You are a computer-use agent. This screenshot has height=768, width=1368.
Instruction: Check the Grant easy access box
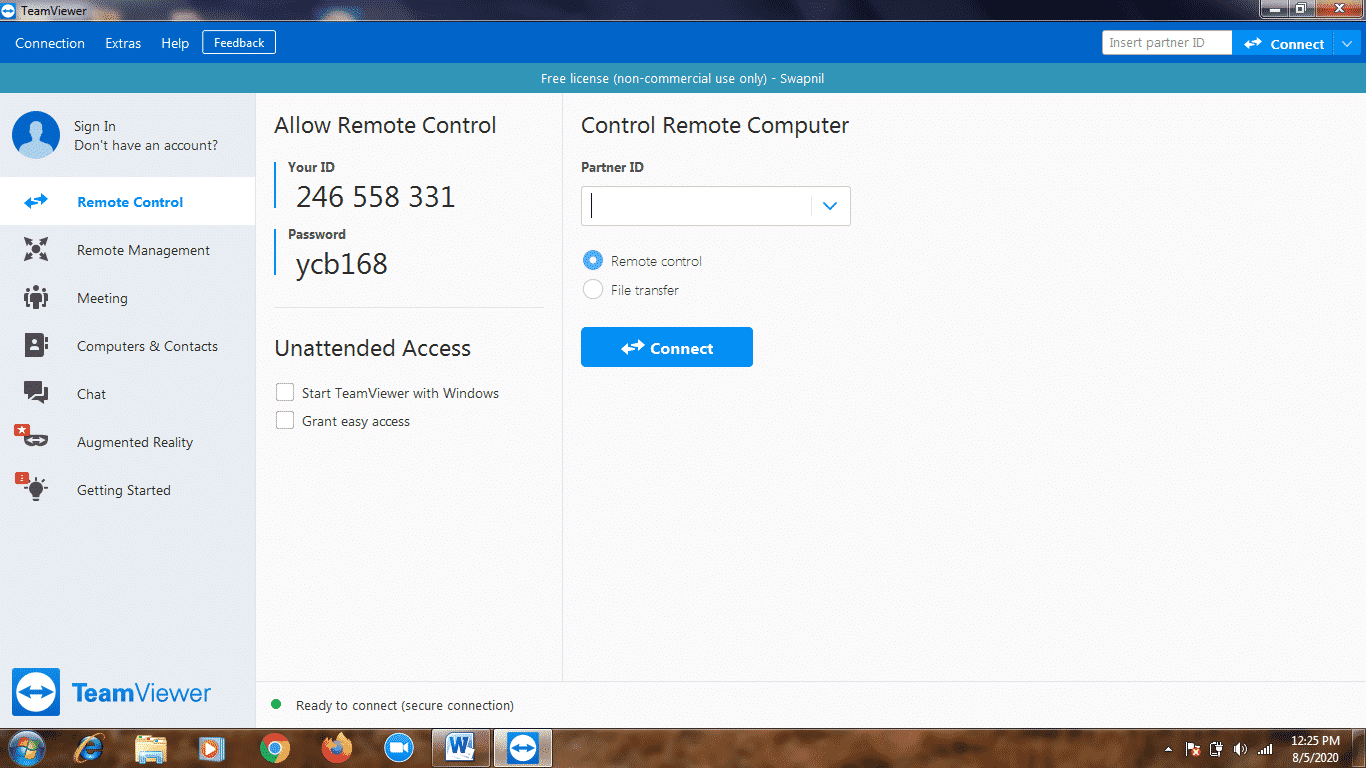pyautogui.click(x=285, y=421)
